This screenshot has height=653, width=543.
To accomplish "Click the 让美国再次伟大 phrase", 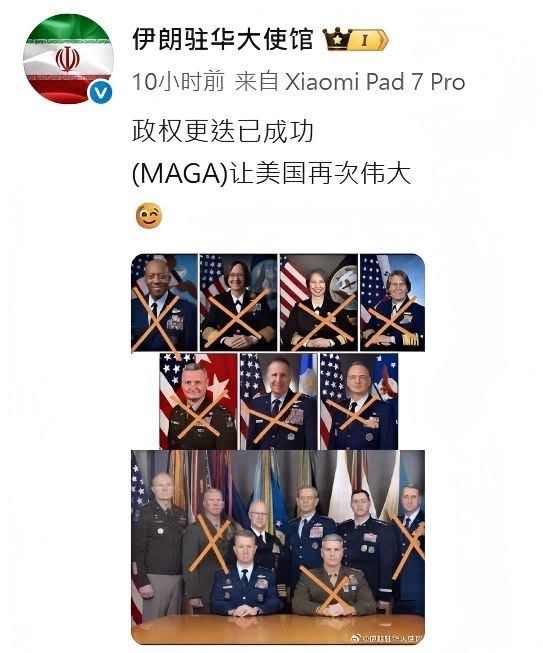I will 321,174.
